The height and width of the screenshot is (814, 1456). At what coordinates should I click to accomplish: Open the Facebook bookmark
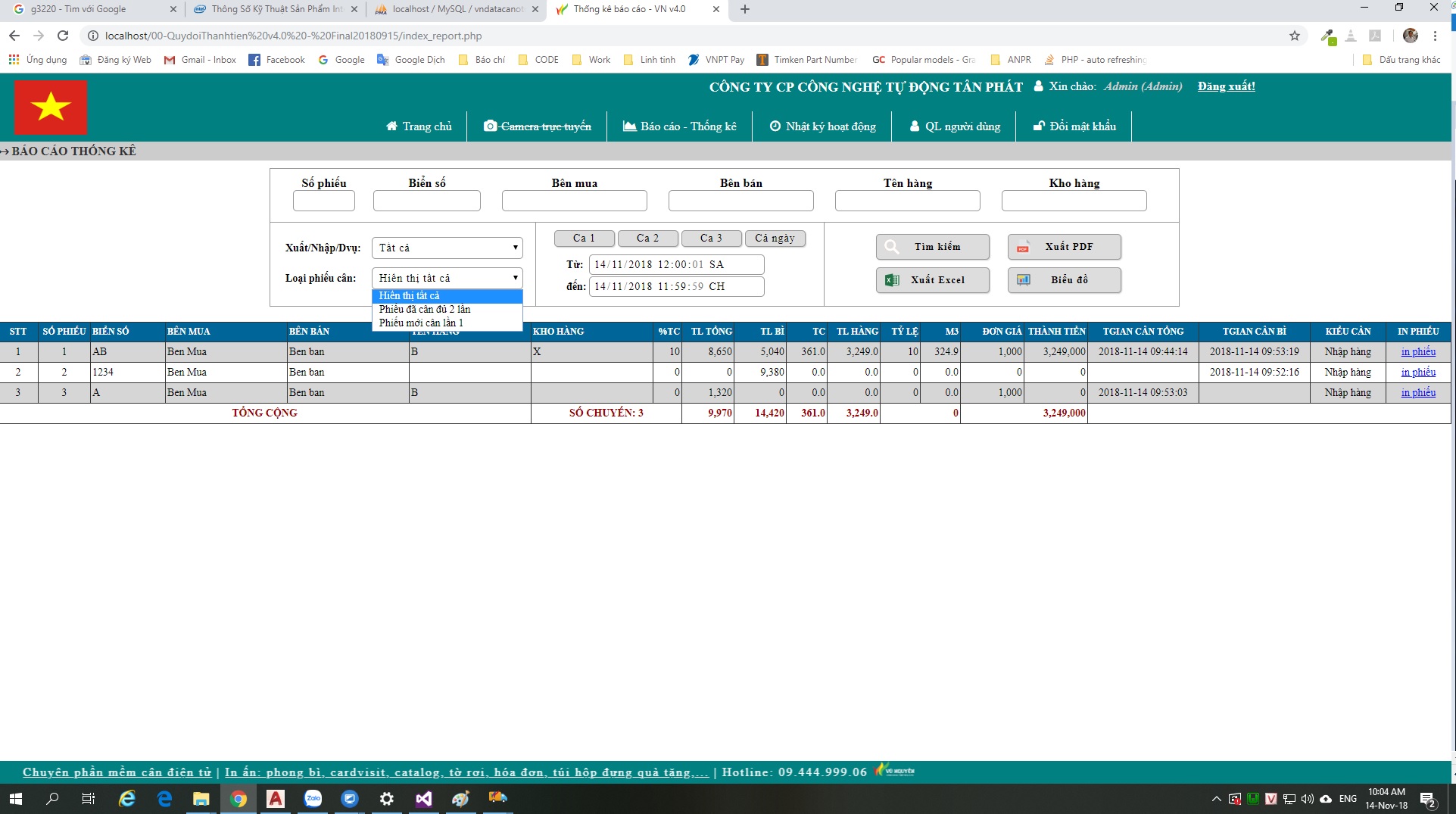pyautogui.click(x=277, y=60)
